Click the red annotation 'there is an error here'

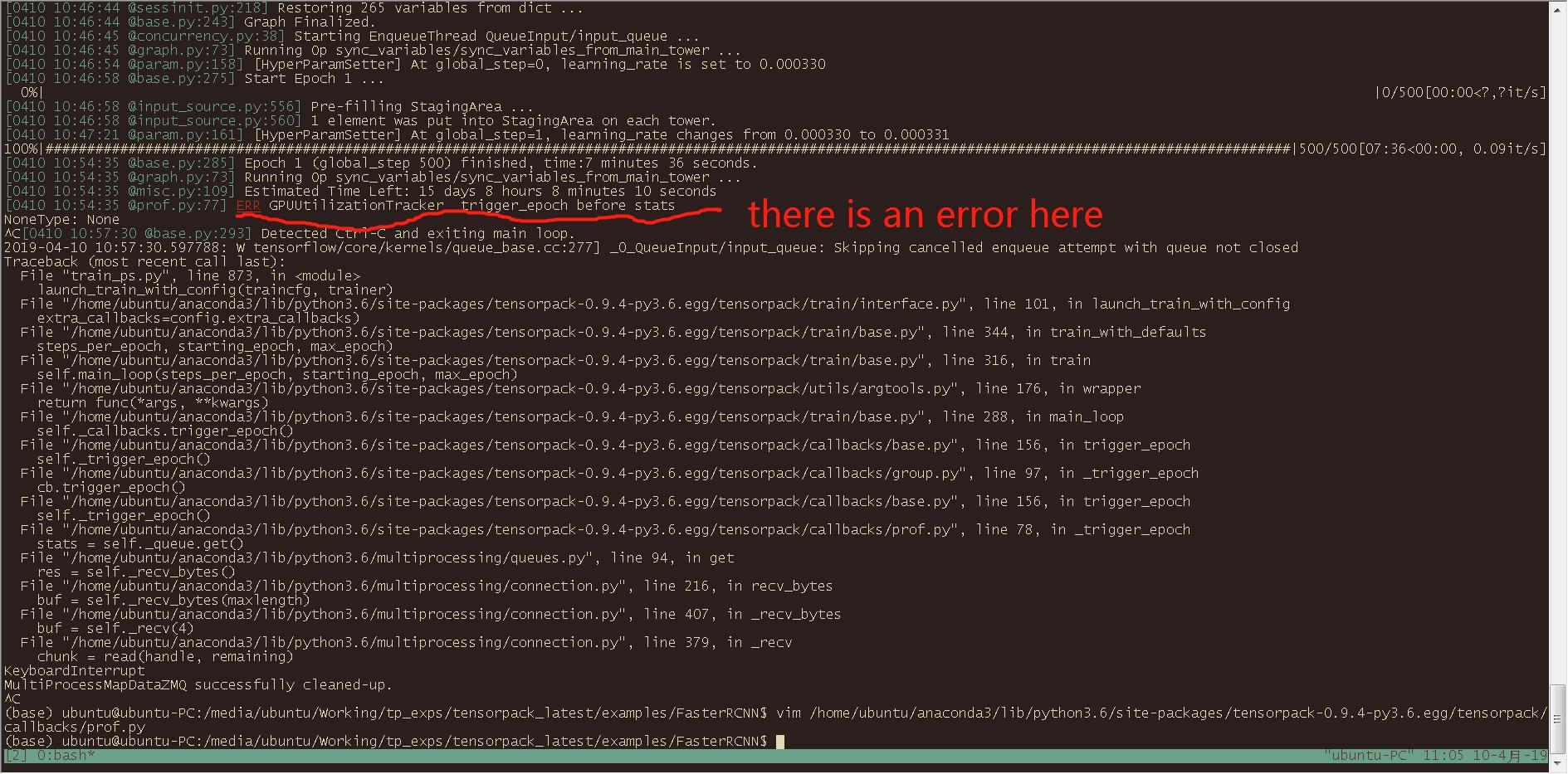click(925, 214)
